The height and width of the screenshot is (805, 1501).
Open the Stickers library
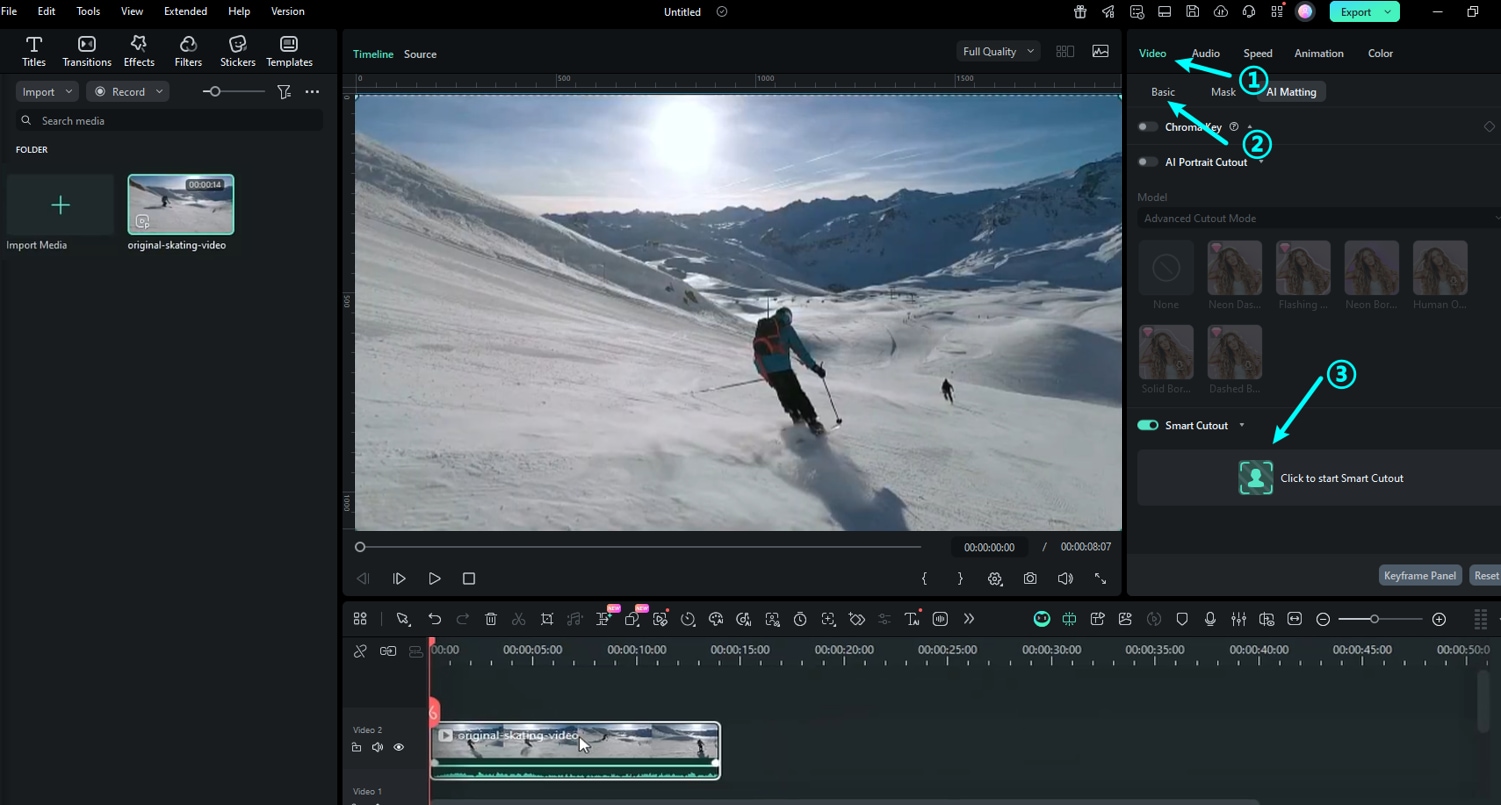pos(238,51)
